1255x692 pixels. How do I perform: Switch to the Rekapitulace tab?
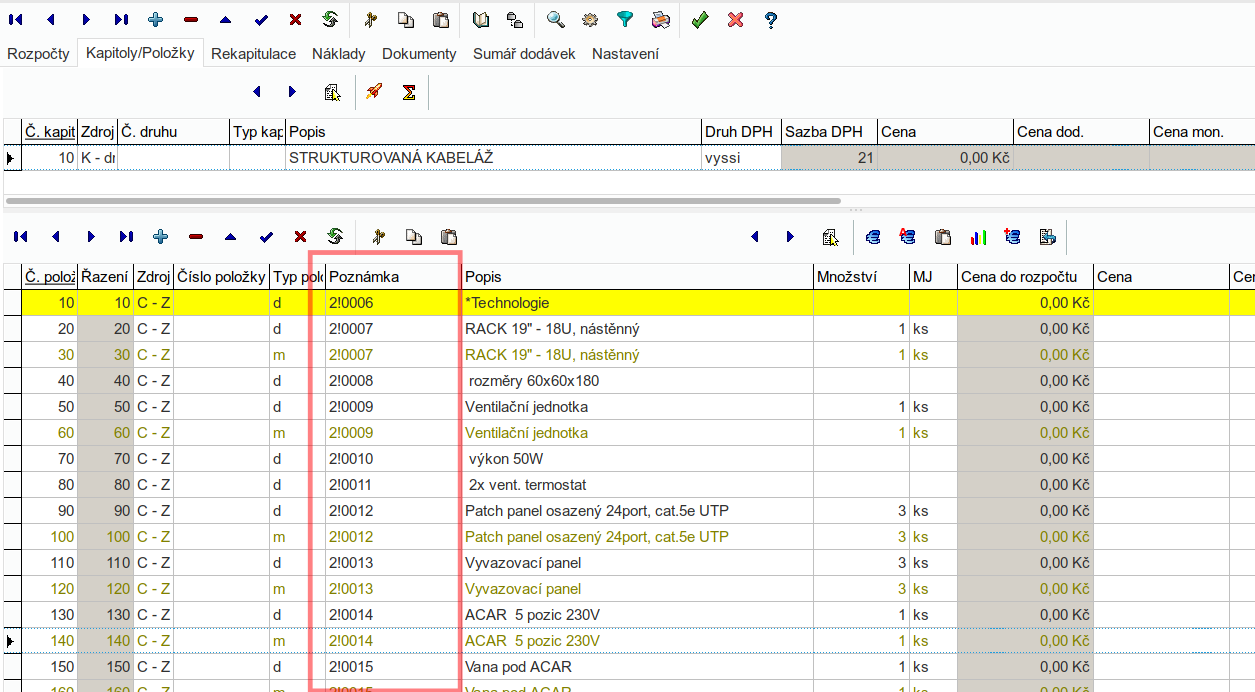[253, 54]
